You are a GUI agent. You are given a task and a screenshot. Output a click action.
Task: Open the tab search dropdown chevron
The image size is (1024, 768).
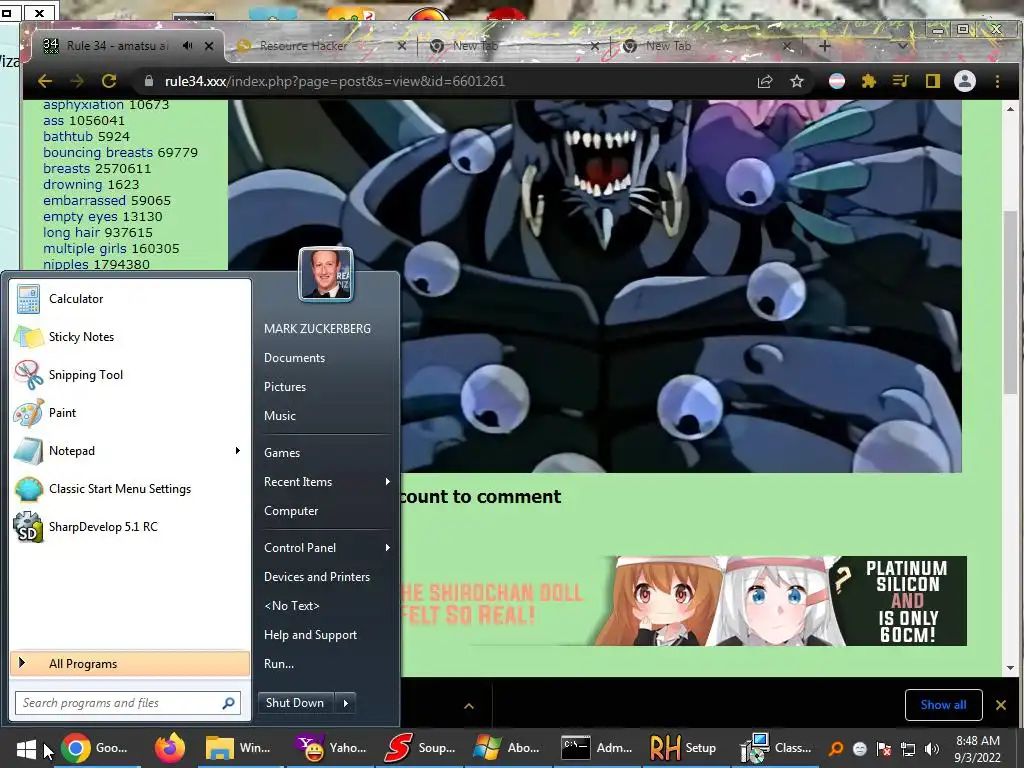tap(902, 46)
